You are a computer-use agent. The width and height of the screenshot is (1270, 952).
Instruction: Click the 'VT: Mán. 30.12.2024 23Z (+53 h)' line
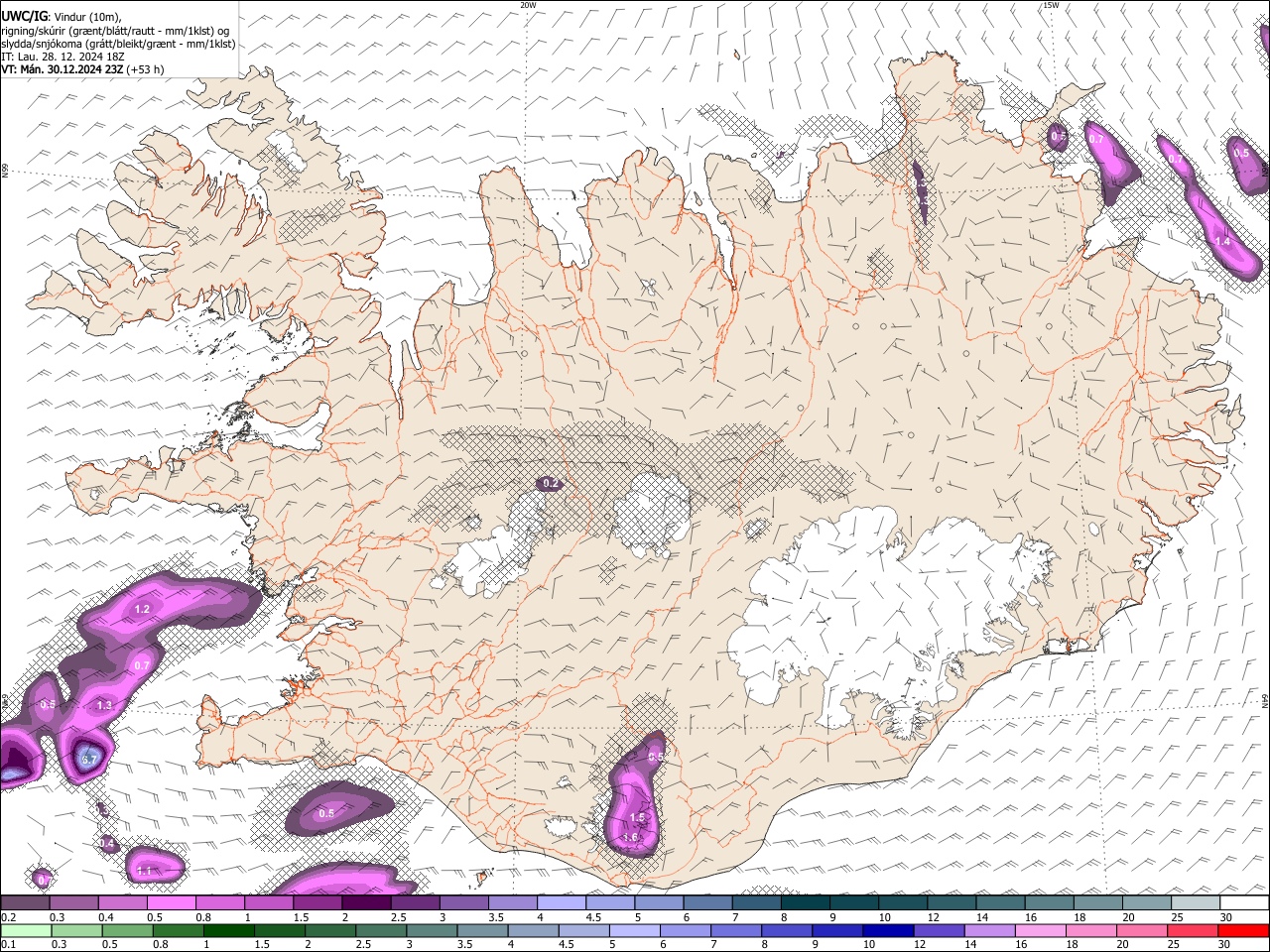pyautogui.click(x=82, y=69)
